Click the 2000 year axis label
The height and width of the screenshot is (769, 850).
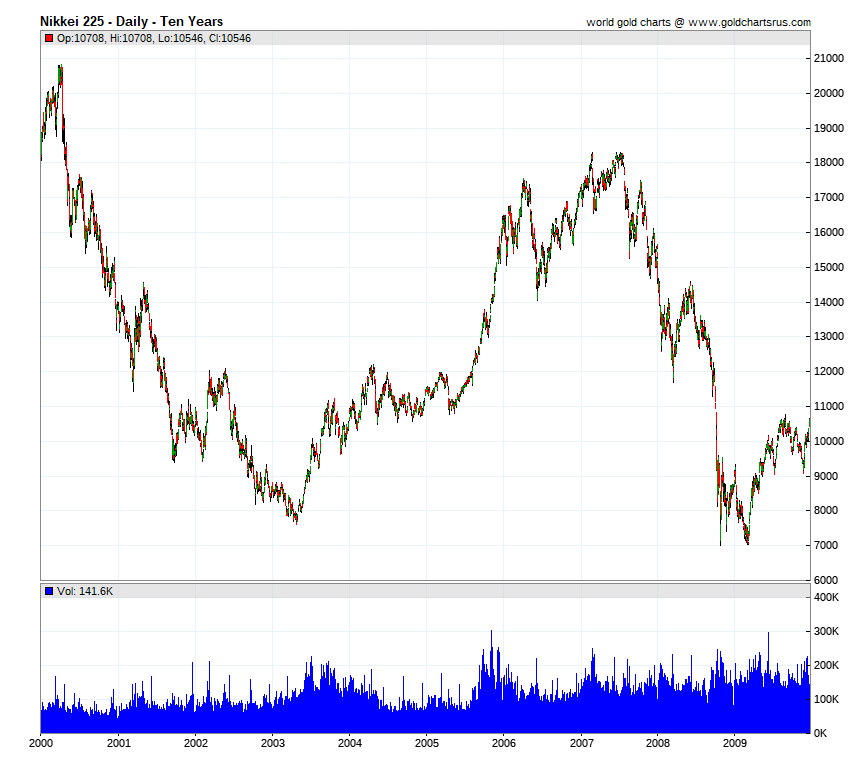[x=41, y=743]
